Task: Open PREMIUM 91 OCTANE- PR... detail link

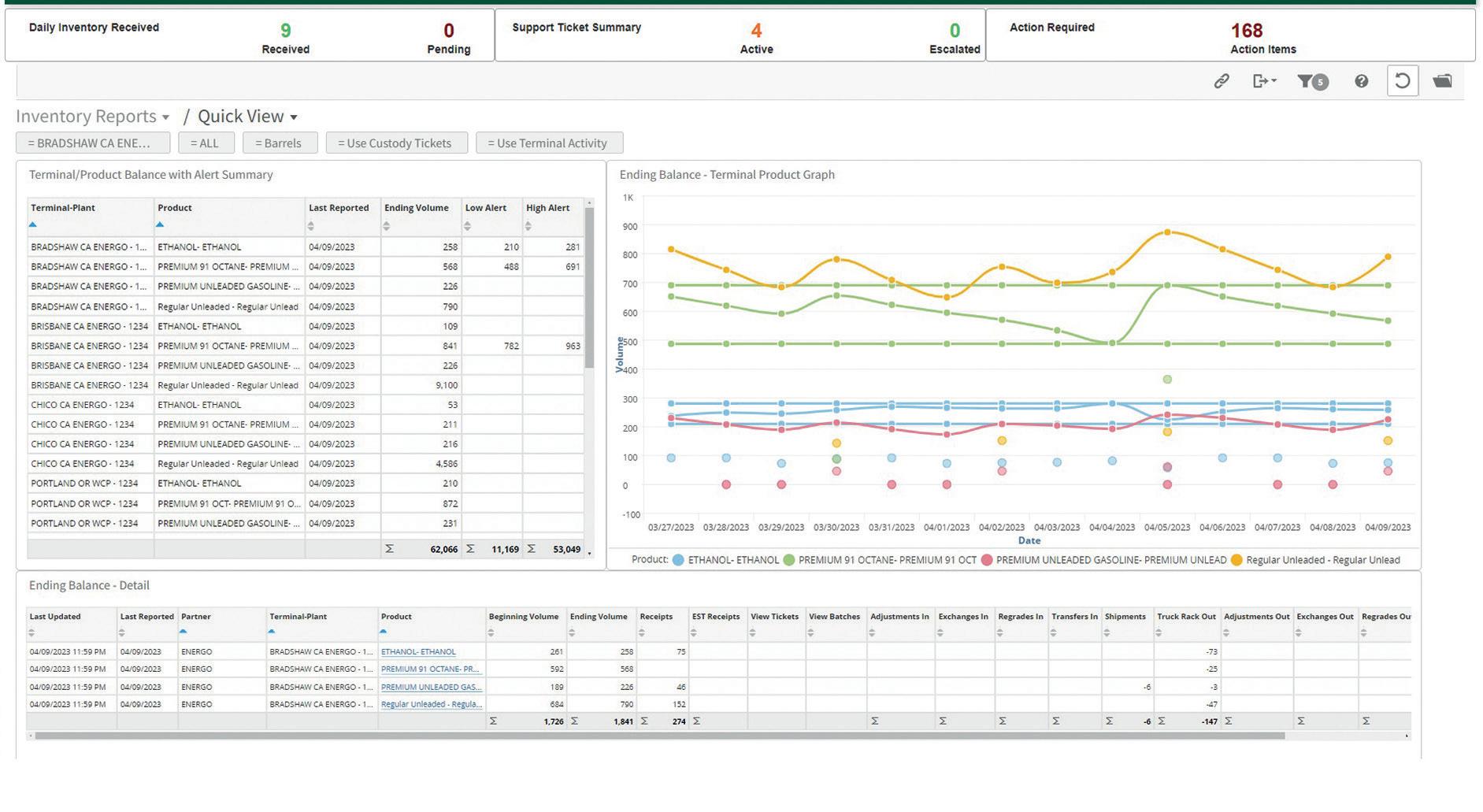Action: click(430, 669)
